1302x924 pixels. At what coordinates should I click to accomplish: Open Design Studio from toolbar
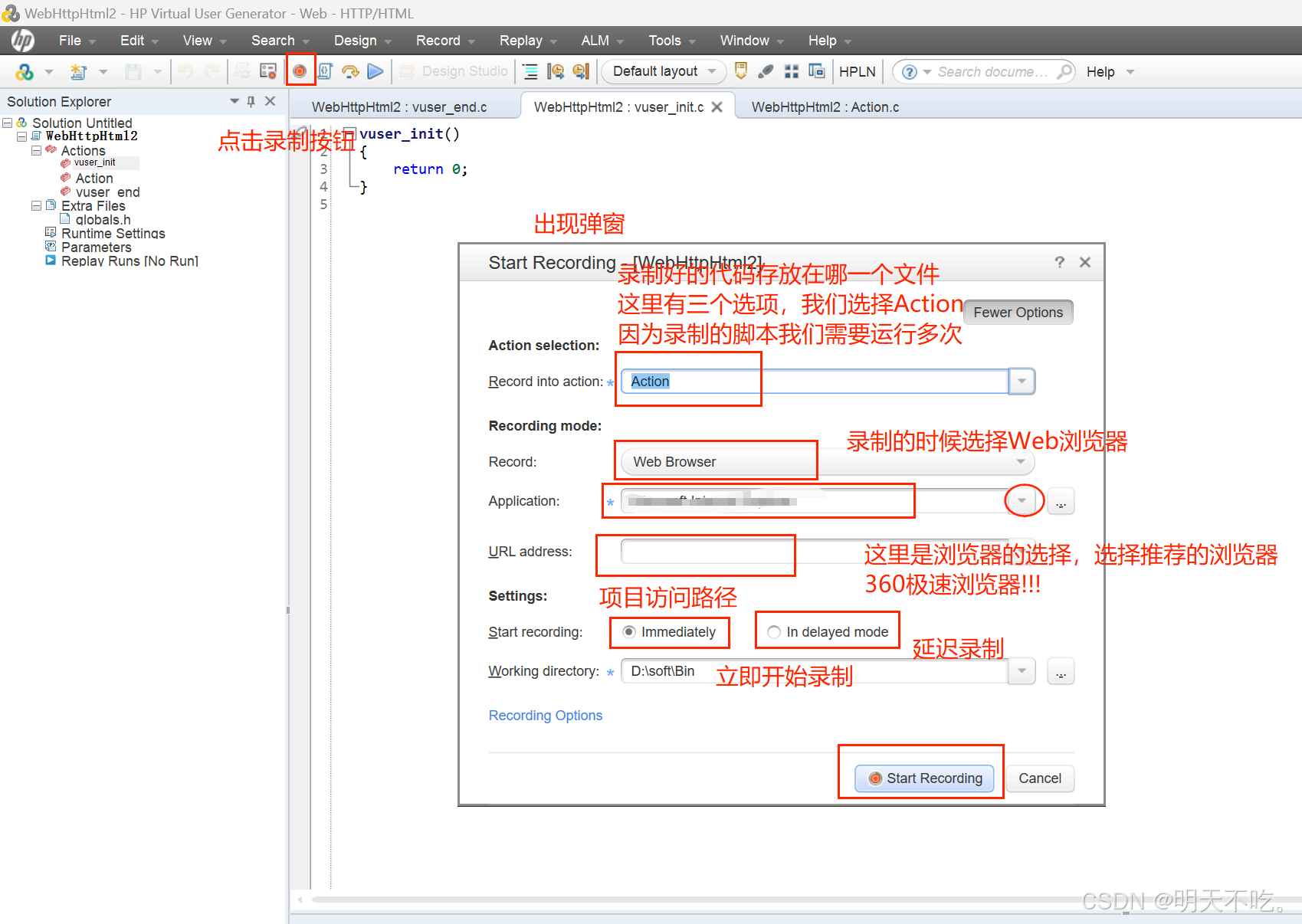pos(454,71)
